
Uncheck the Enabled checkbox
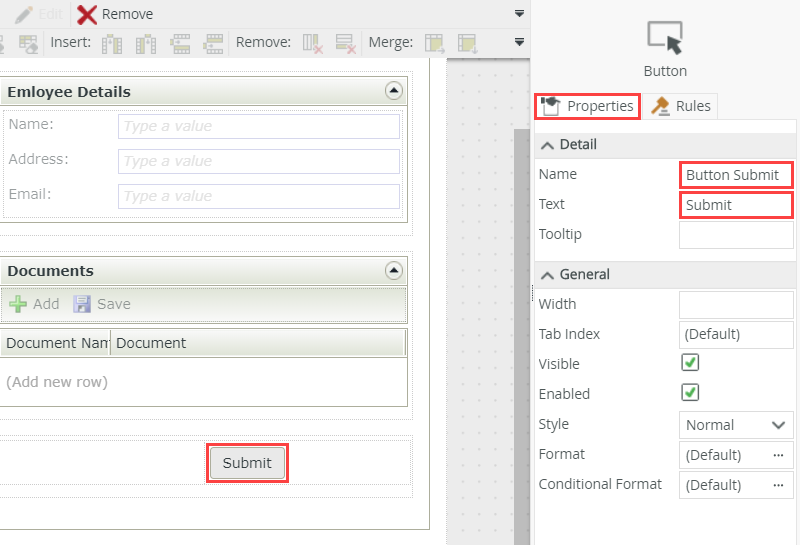click(x=690, y=393)
